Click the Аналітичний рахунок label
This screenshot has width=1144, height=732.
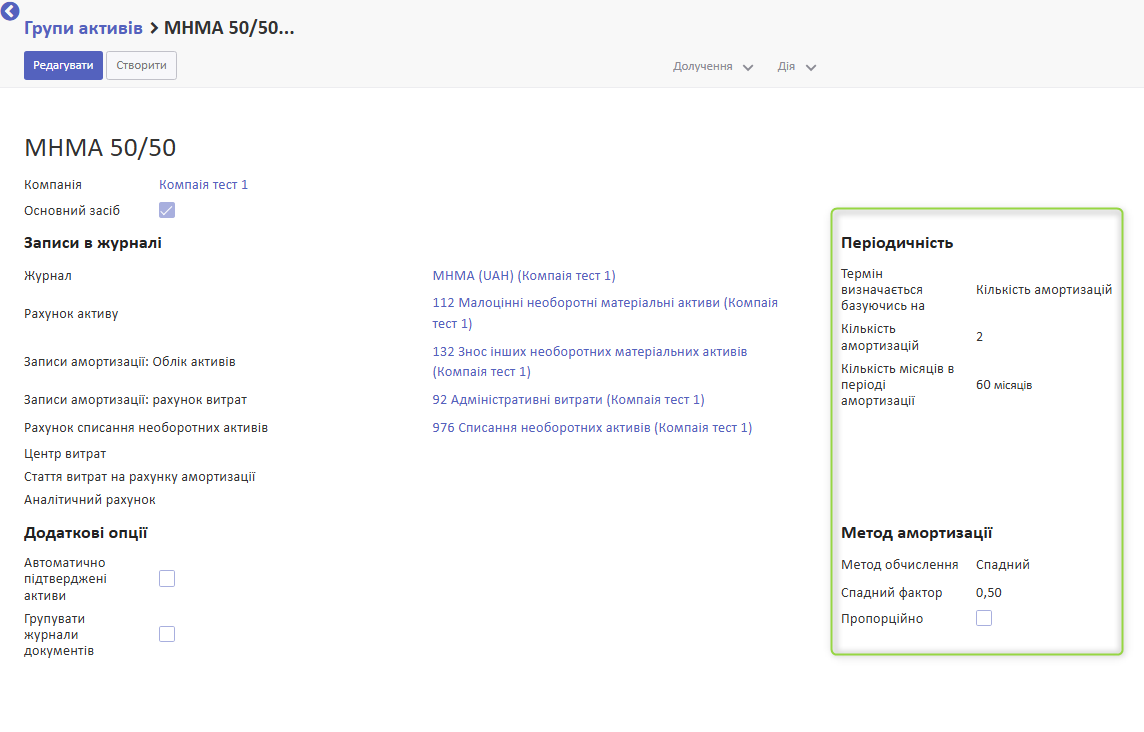click(90, 500)
